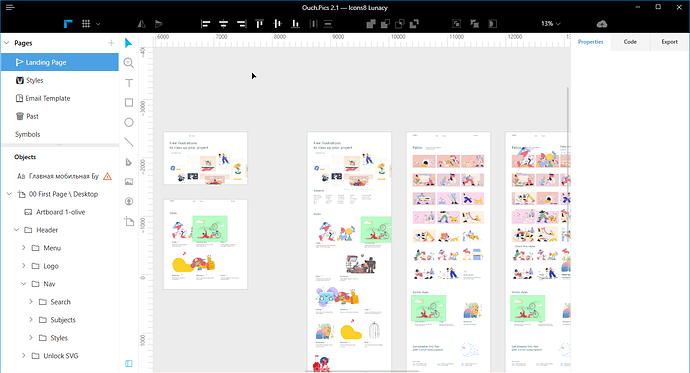690x373 pixels.
Task: Open the grid options dropdown arrow
Action: (x=98, y=24)
